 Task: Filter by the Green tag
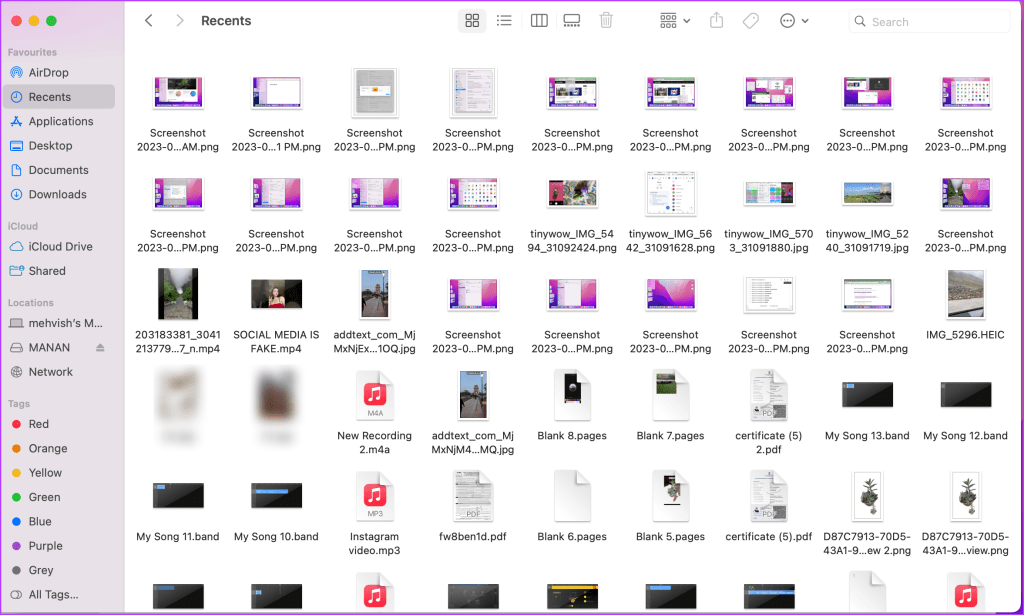pyautogui.click(x=59, y=497)
